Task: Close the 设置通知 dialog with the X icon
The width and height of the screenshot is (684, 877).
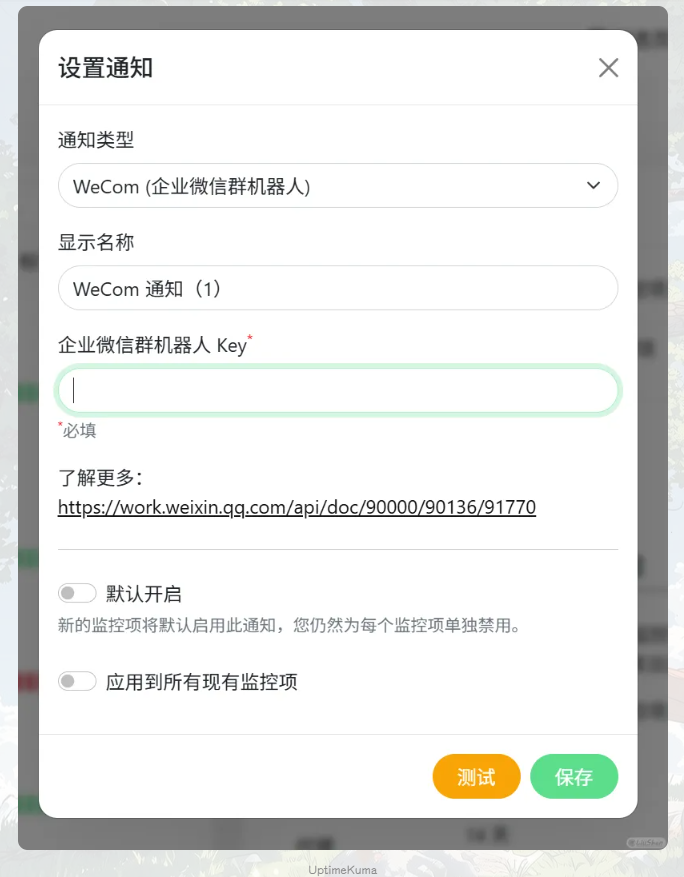Action: (608, 68)
